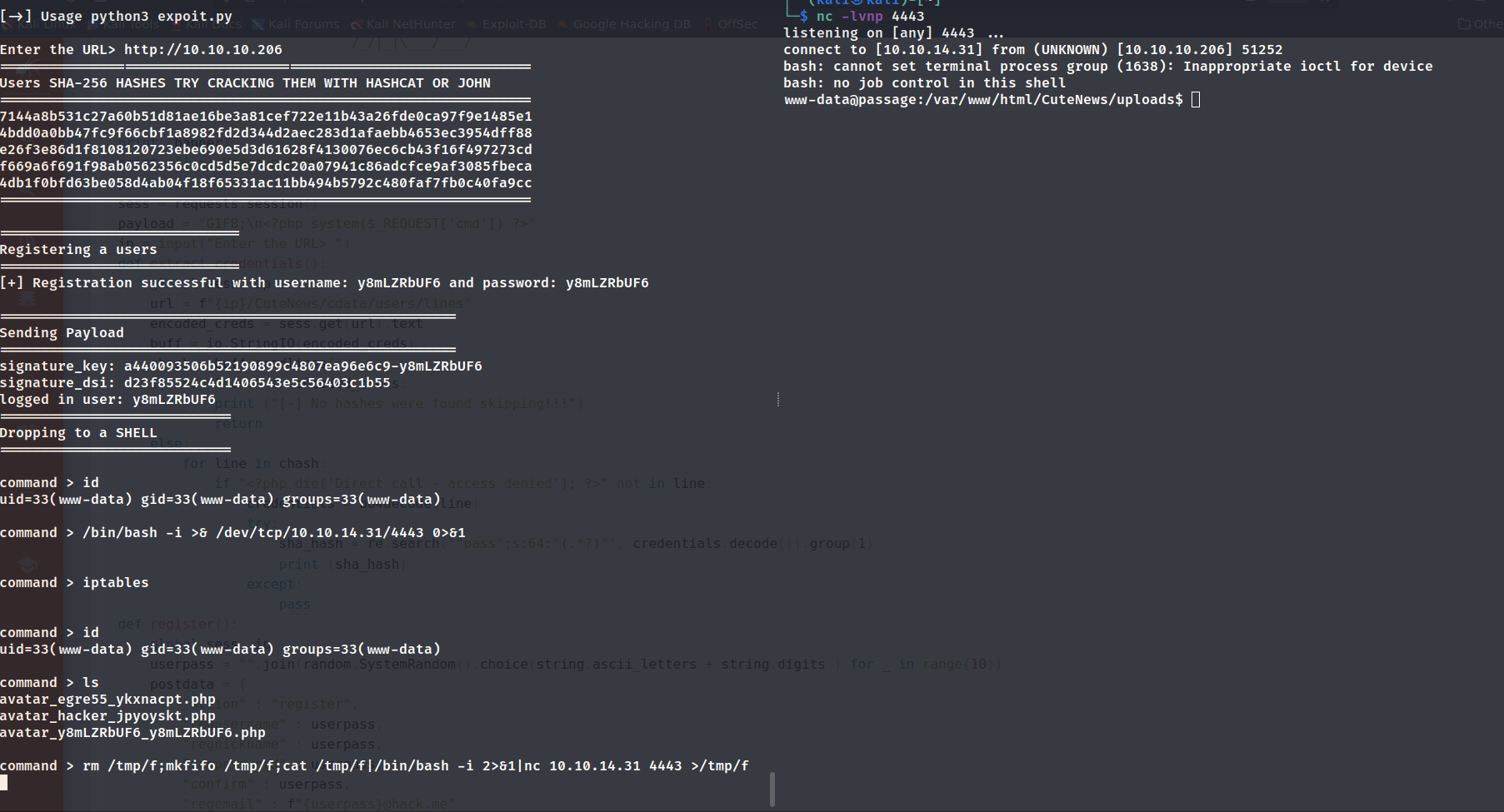
Task: Click the 'logged in user: y8mLZRbUF6' line
Action: tap(107, 399)
